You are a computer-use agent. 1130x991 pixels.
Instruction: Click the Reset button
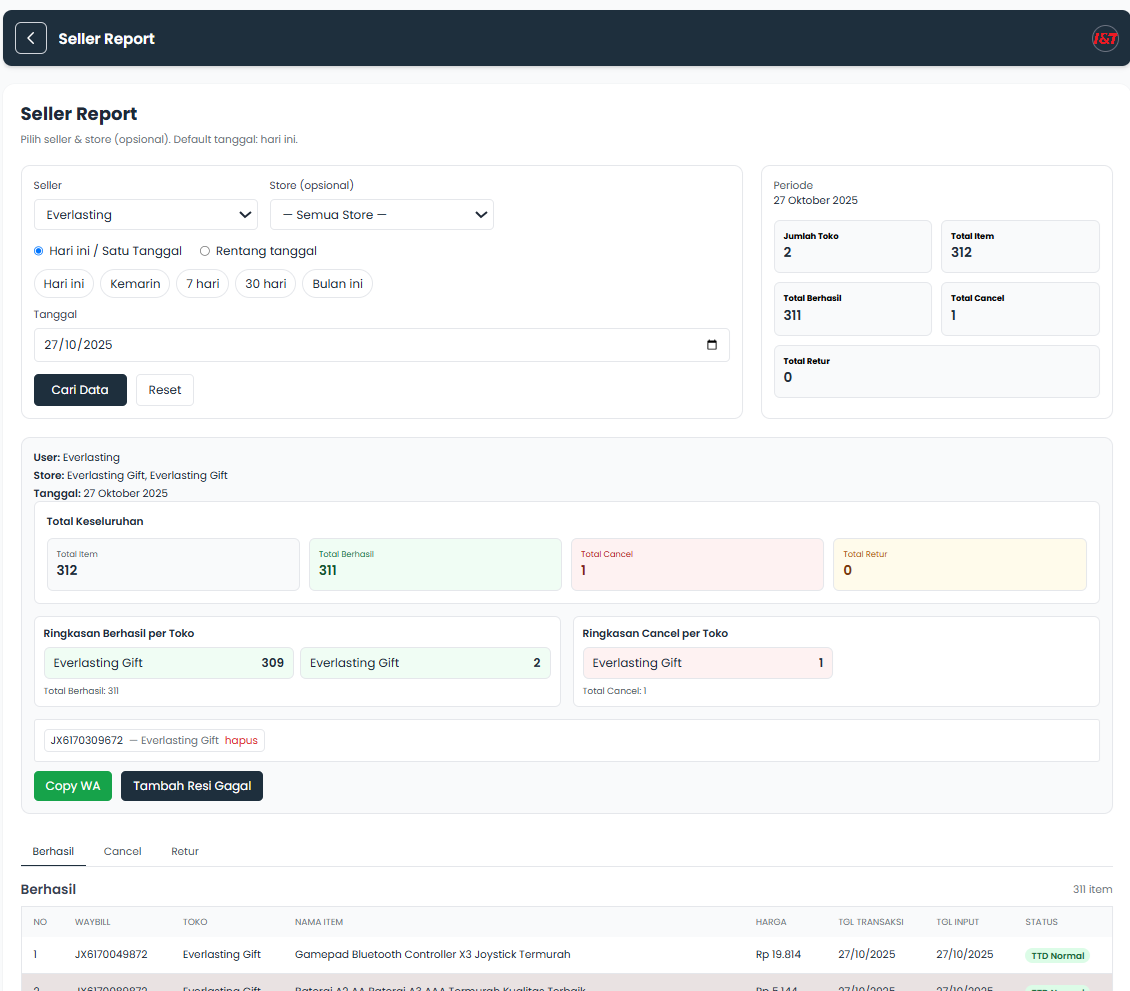click(x=164, y=390)
